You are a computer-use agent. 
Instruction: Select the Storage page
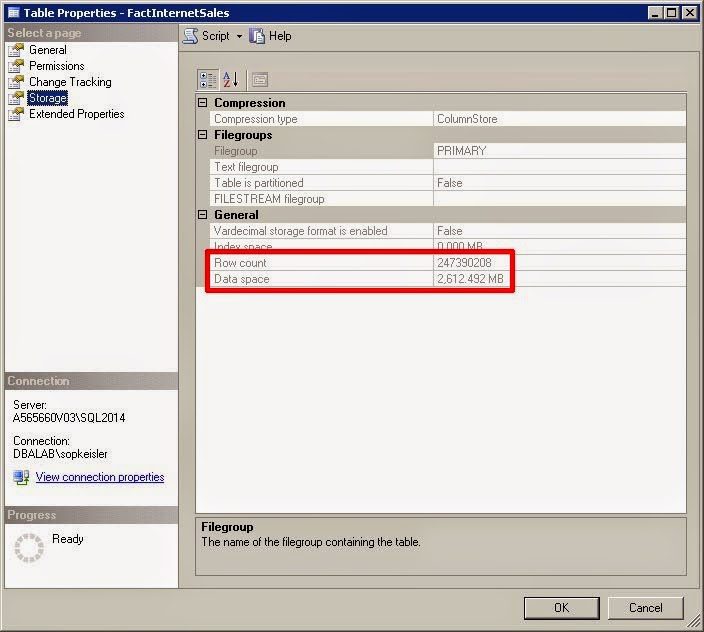[x=48, y=98]
